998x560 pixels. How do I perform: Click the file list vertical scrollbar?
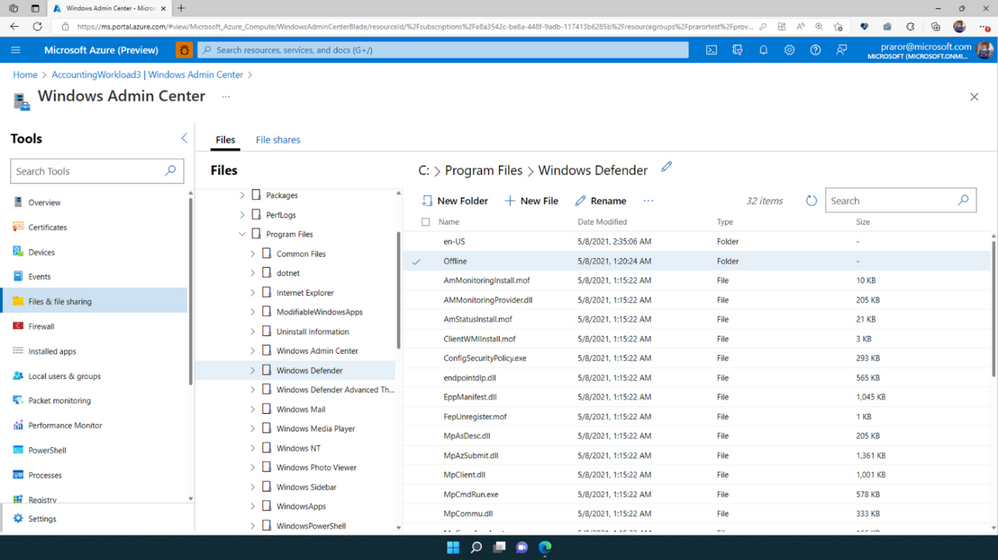point(993,308)
